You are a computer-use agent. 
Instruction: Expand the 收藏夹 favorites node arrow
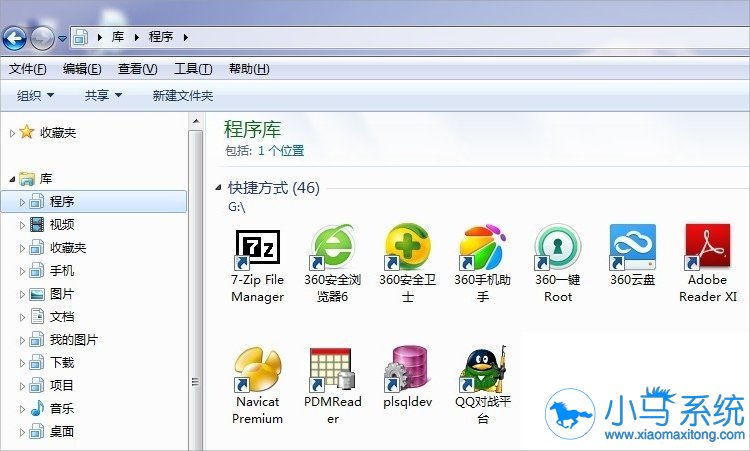[12, 133]
